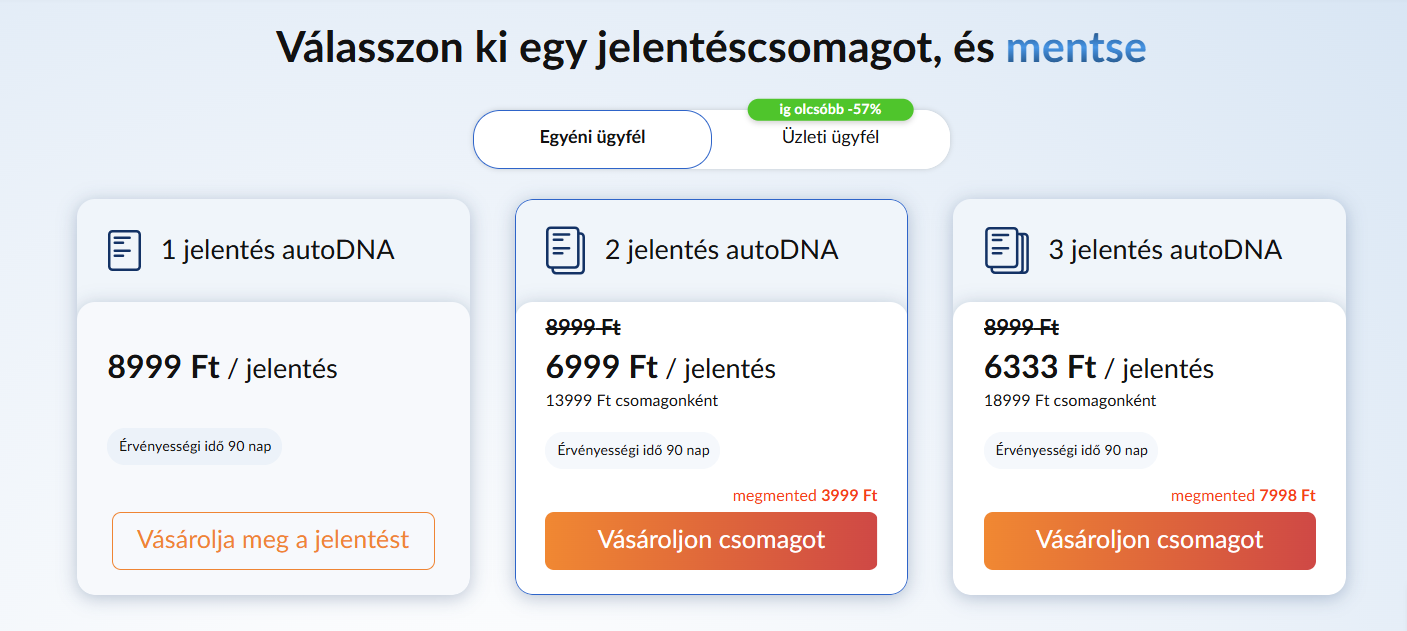The height and width of the screenshot is (631, 1407).
Task: Click 'megmented 7998 Ft' savings text
Action: [1242, 495]
